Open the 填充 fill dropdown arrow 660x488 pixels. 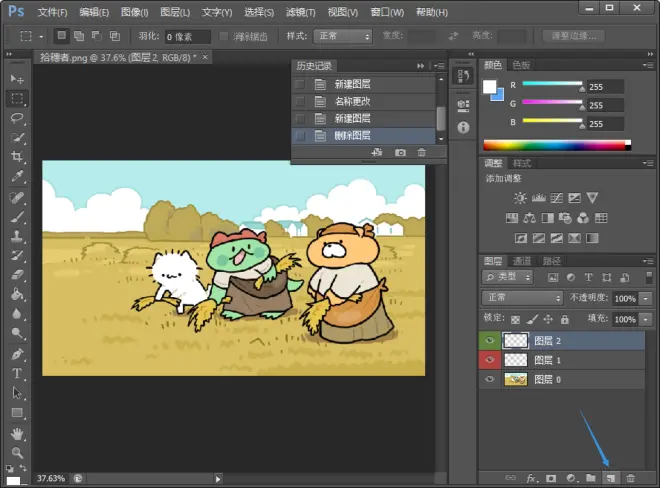(x=645, y=319)
